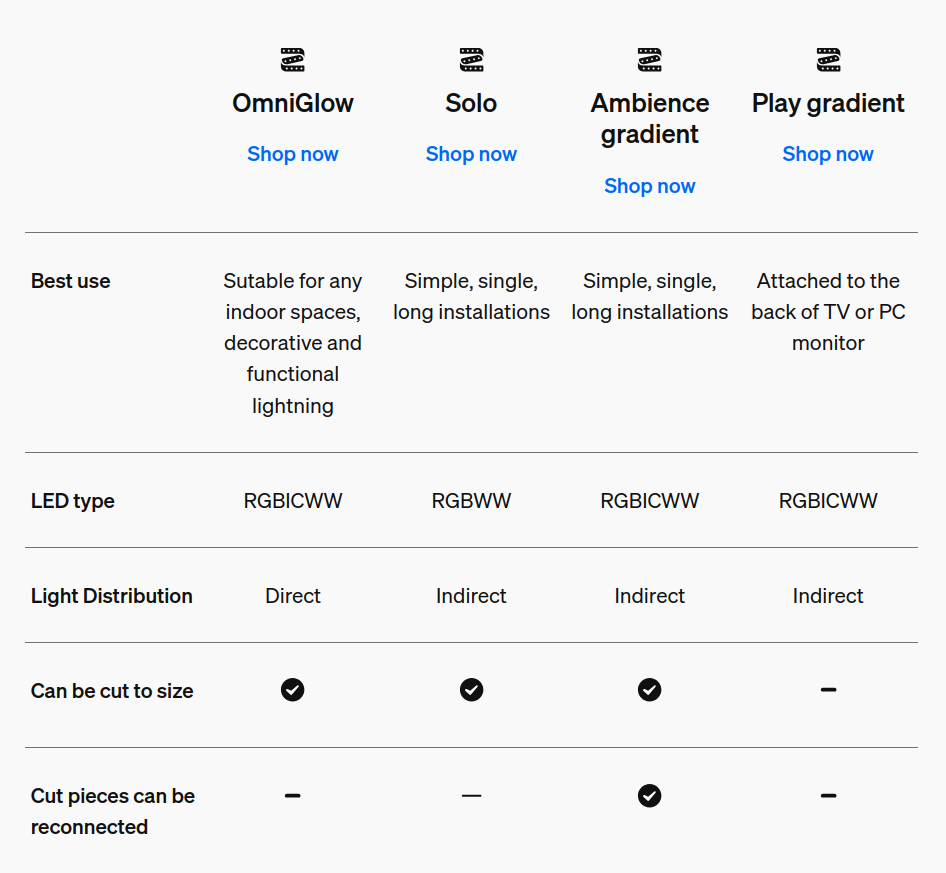Click the Solo cut-to-size checkmark
The image size is (946, 873).
click(471, 690)
